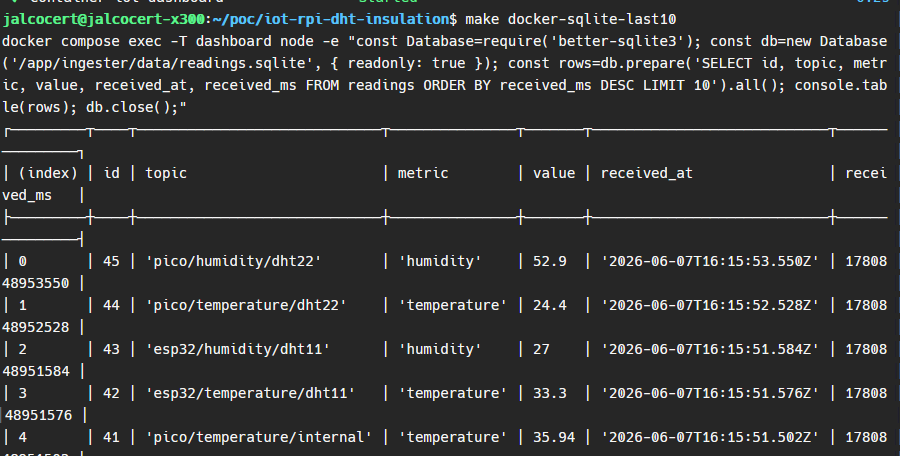900x456 pixels.
Task: Click topic 'esp32/humidity/dht11' cell
Action: [x=238, y=349]
